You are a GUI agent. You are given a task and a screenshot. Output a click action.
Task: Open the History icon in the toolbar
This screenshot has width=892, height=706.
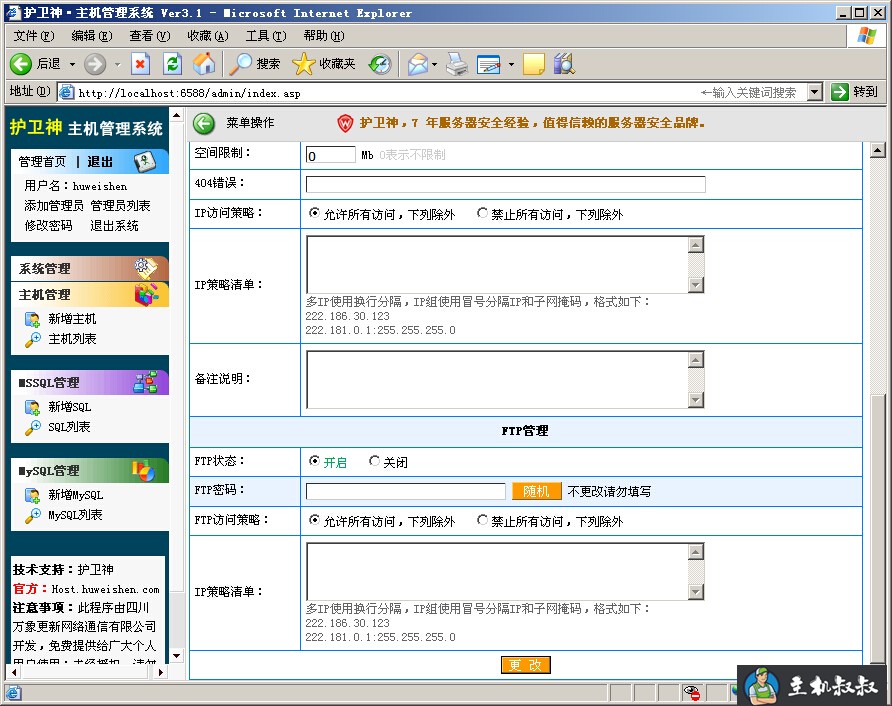379,64
